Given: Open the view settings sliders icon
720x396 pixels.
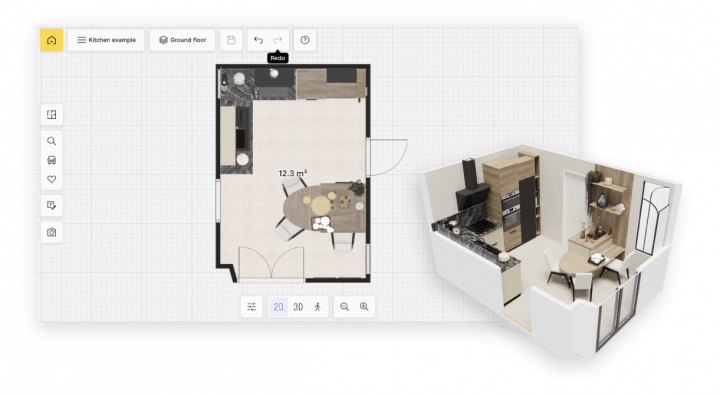Looking at the screenshot, I should point(252,306).
